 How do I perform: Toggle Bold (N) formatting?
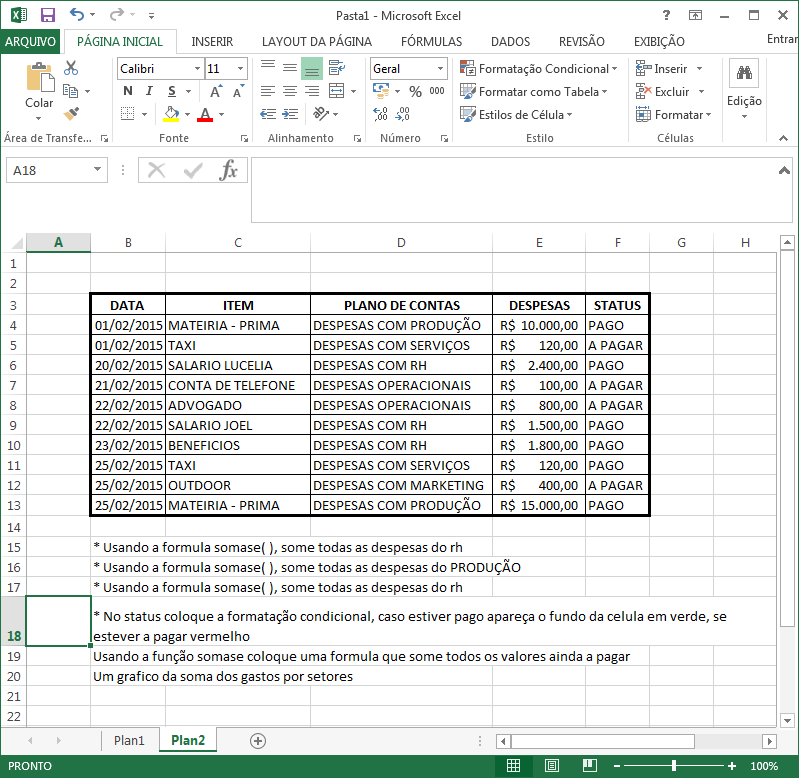click(128, 91)
